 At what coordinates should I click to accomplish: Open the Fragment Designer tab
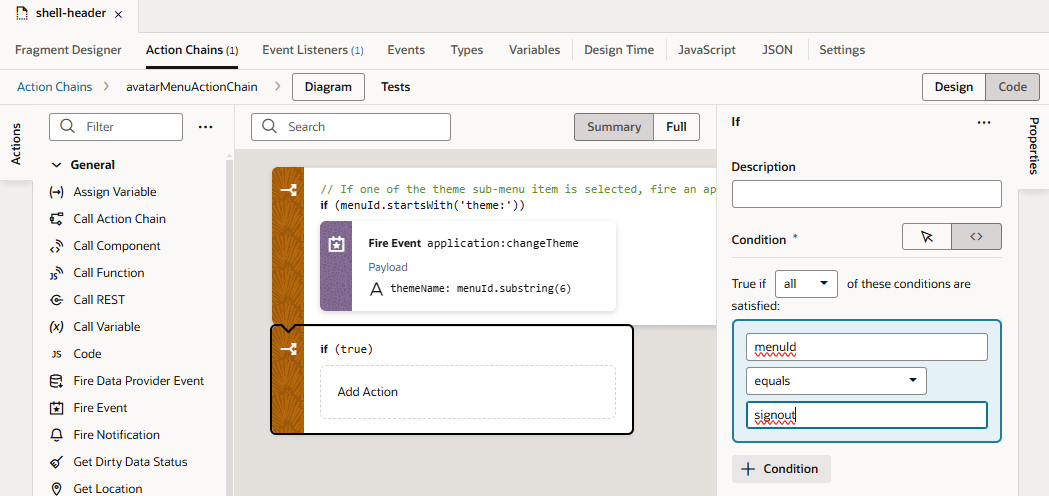[68, 50]
